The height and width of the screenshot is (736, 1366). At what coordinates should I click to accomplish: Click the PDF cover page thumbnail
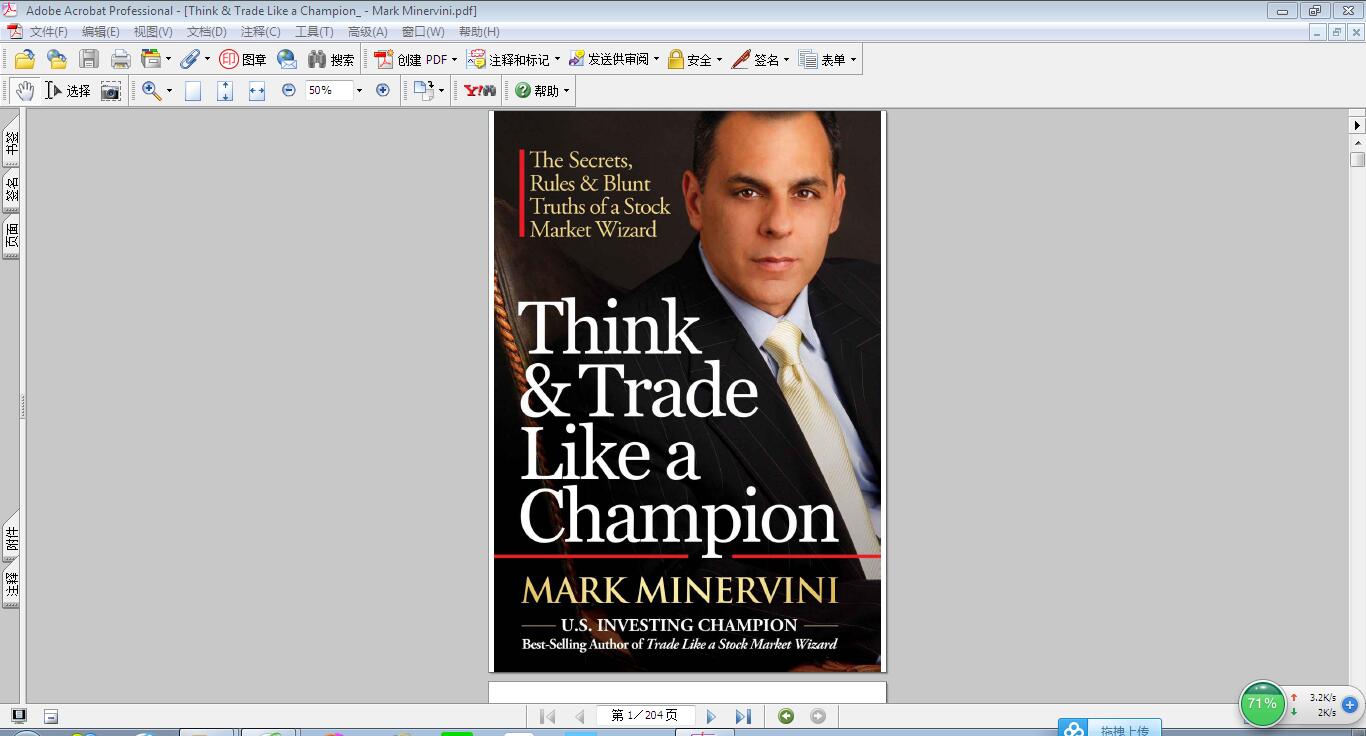[x=688, y=391]
